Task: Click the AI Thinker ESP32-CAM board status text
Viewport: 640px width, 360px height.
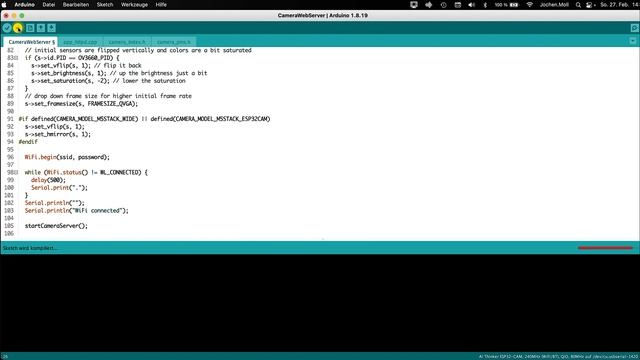Action: 558,357
